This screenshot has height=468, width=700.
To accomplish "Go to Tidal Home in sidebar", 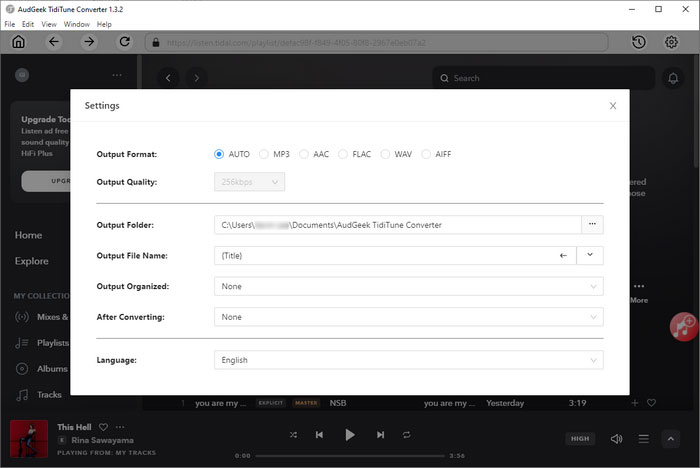I will coord(28,235).
